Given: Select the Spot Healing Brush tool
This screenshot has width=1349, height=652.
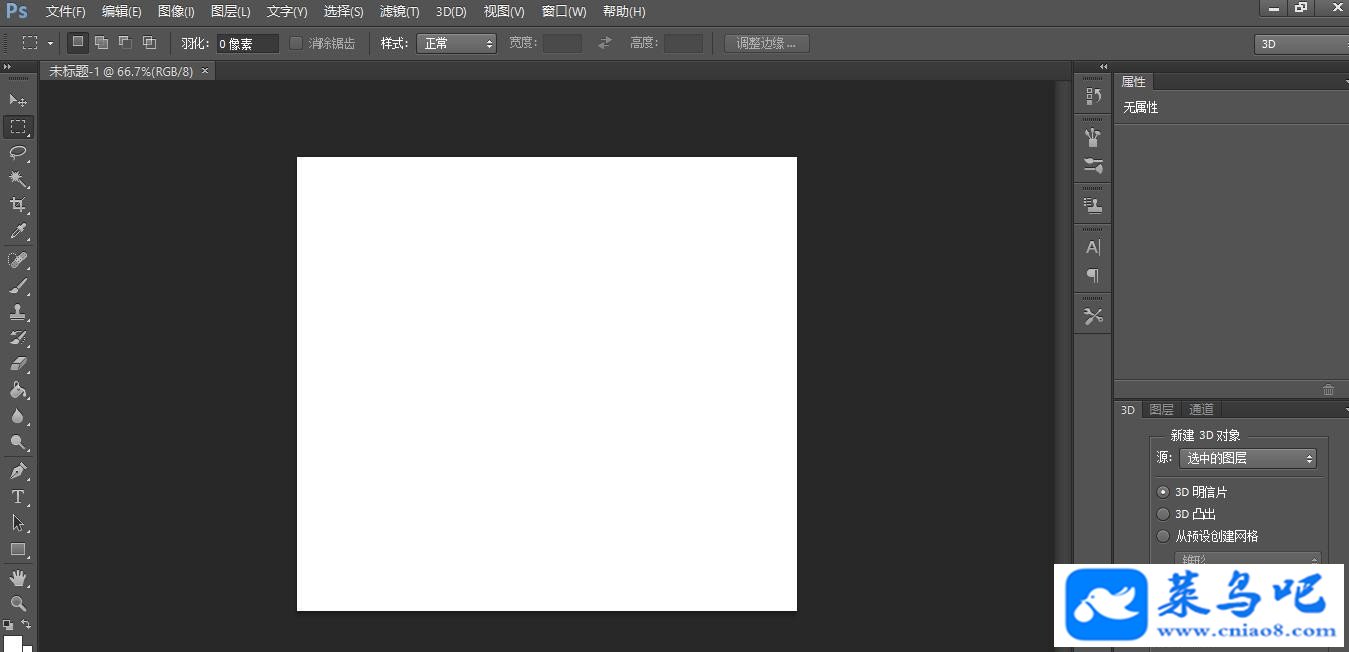Looking at the screenshot, I should (18, 260).
